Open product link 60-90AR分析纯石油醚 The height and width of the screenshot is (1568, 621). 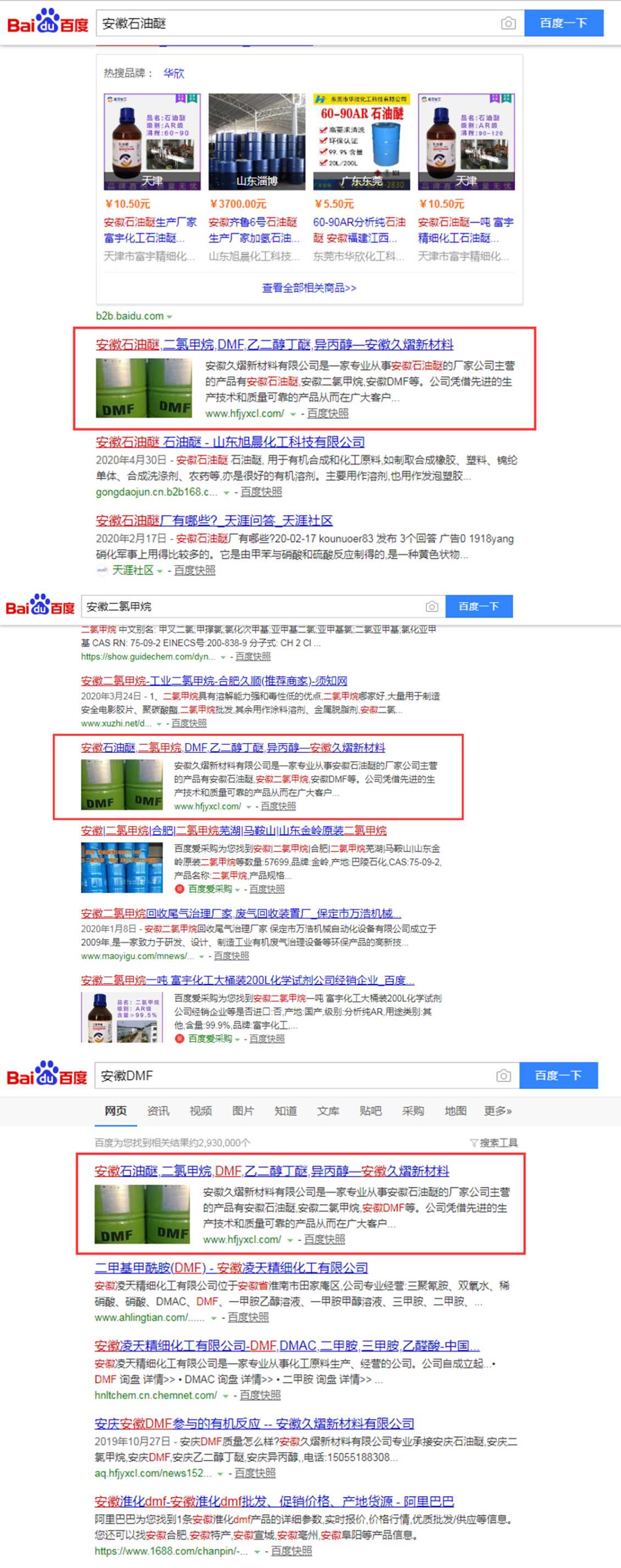coord(359,230)
